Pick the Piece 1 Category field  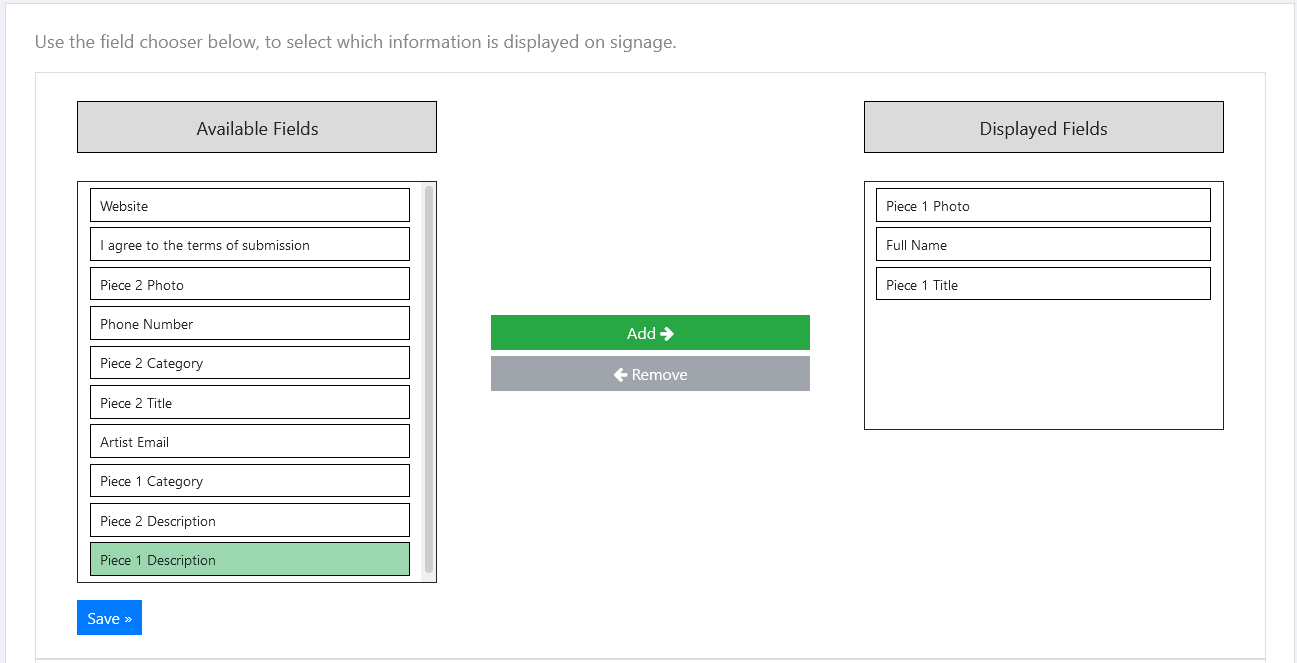pyautogui.click(x=250, y=481)
